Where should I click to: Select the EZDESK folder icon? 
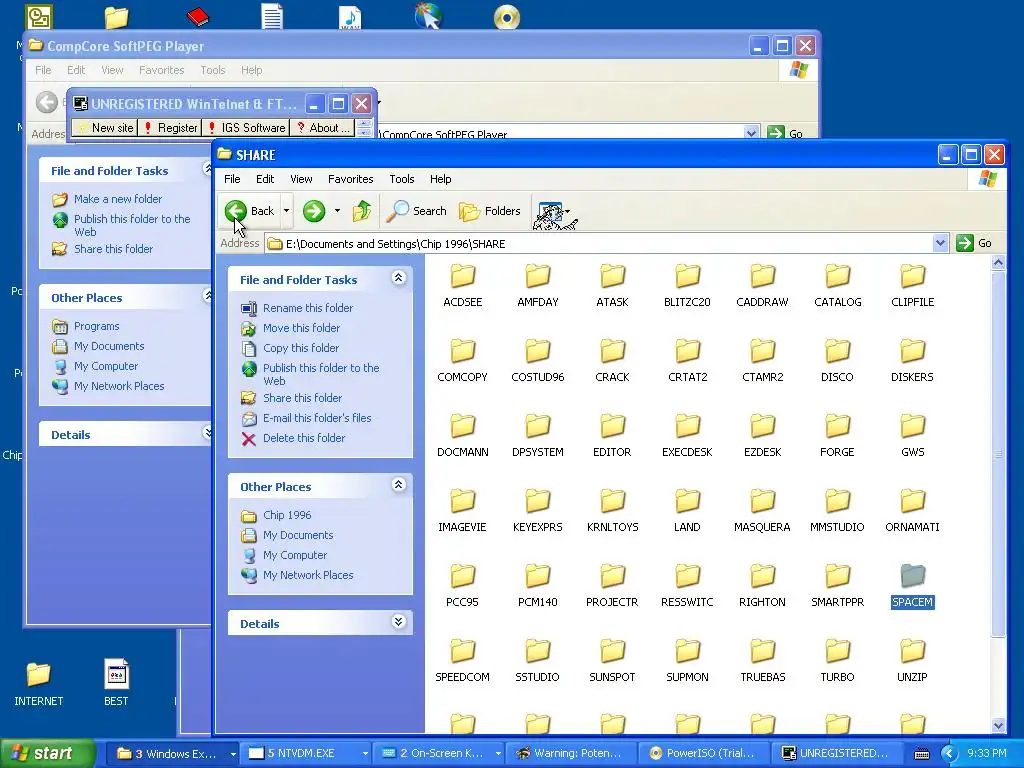762,426
